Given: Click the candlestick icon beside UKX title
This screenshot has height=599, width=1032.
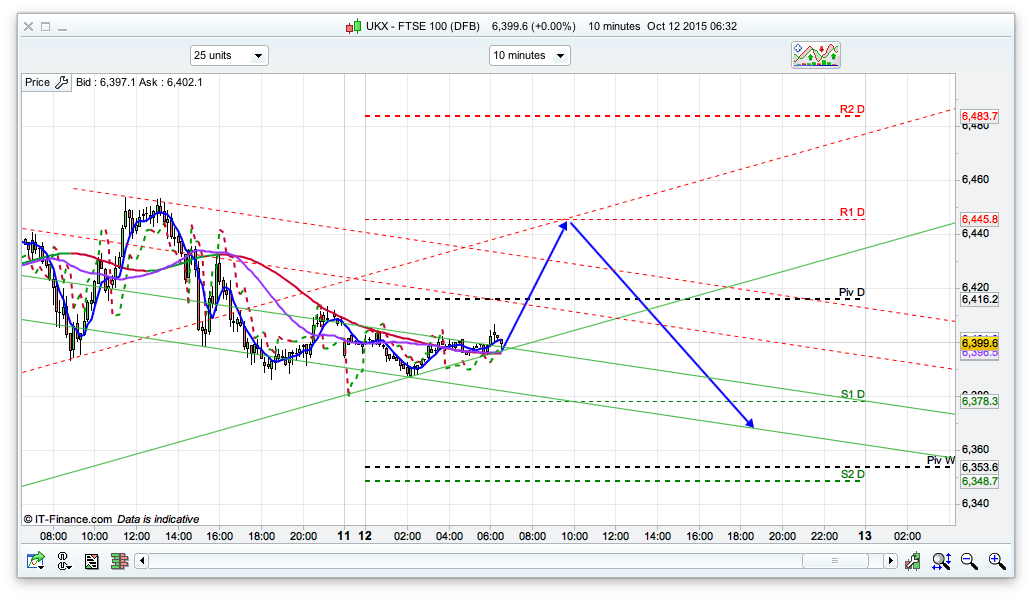Looking at the screenshot, I should click(353, 26).
